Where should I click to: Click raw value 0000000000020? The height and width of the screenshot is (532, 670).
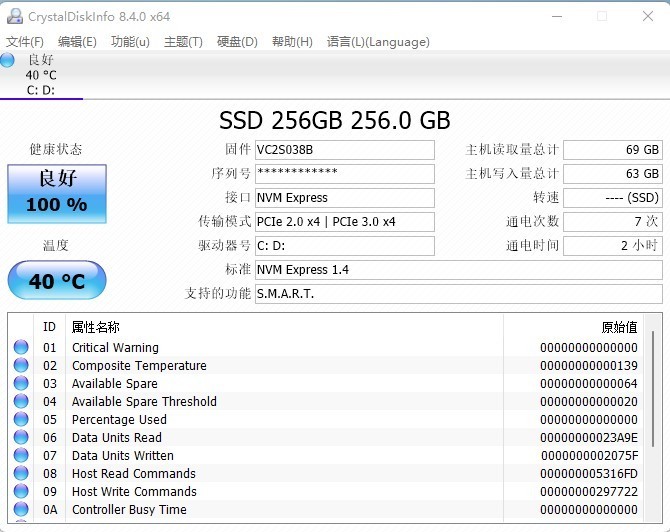tap(589, 401)
